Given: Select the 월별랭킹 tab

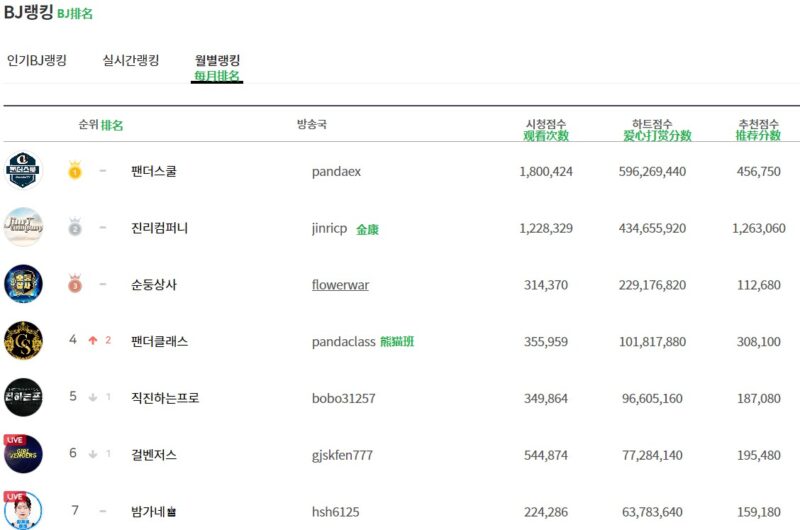Looking at the screenshot, I should click(x=217, y=61).
